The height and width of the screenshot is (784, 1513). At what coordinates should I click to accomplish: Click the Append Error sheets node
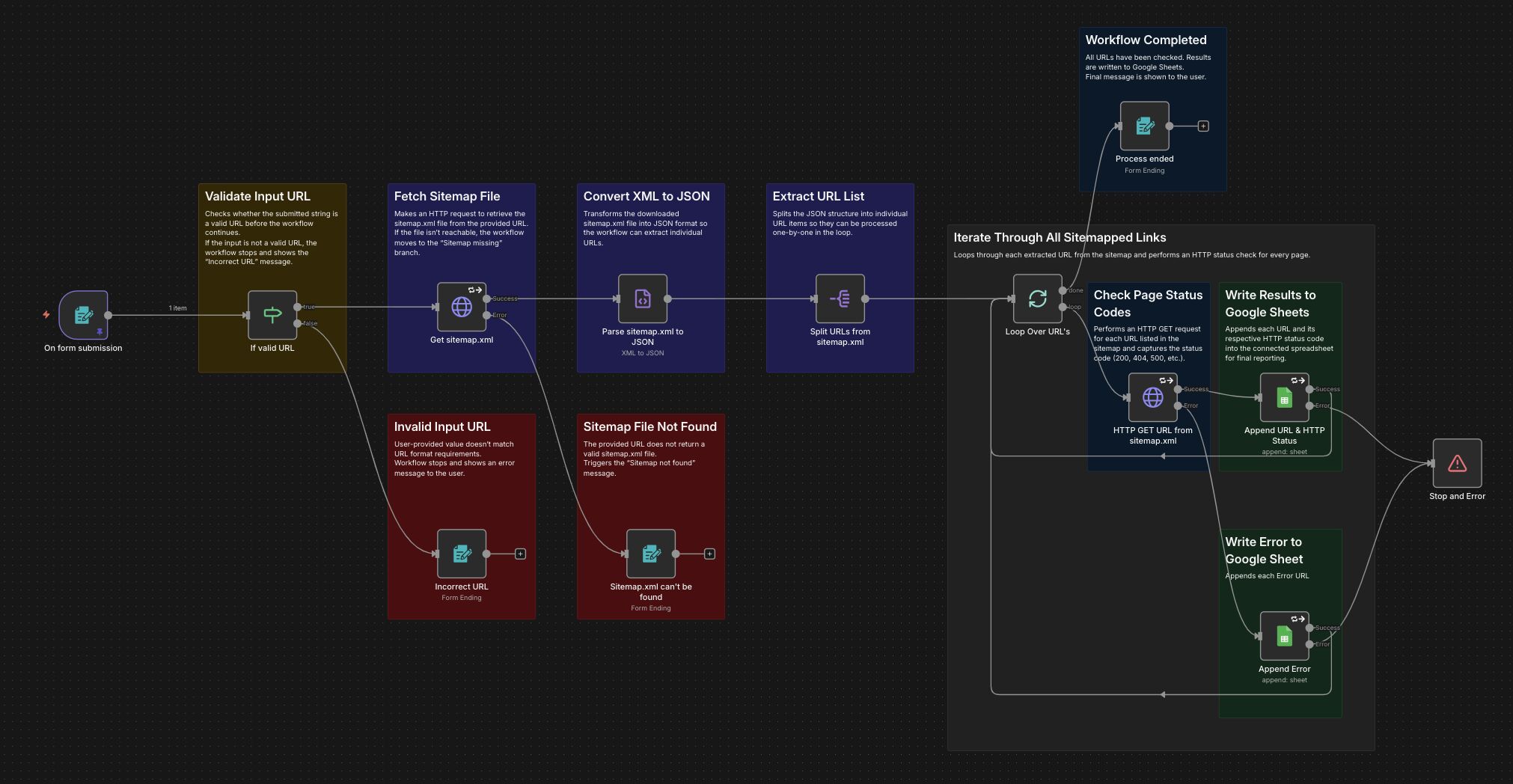1284,636
